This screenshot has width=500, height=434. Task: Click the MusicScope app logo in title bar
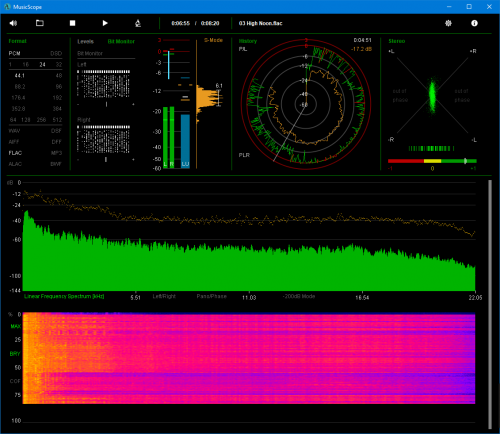(7, 7)
